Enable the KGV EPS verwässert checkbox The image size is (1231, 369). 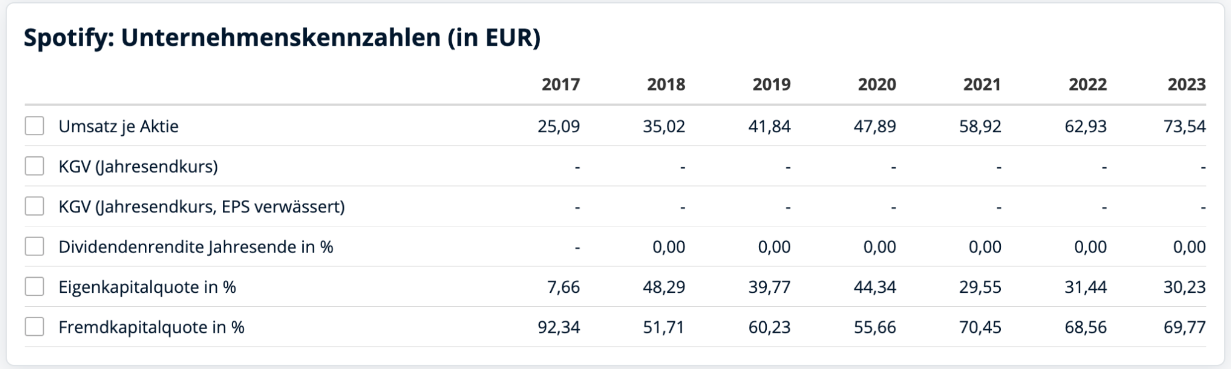[x=35, y=207]
